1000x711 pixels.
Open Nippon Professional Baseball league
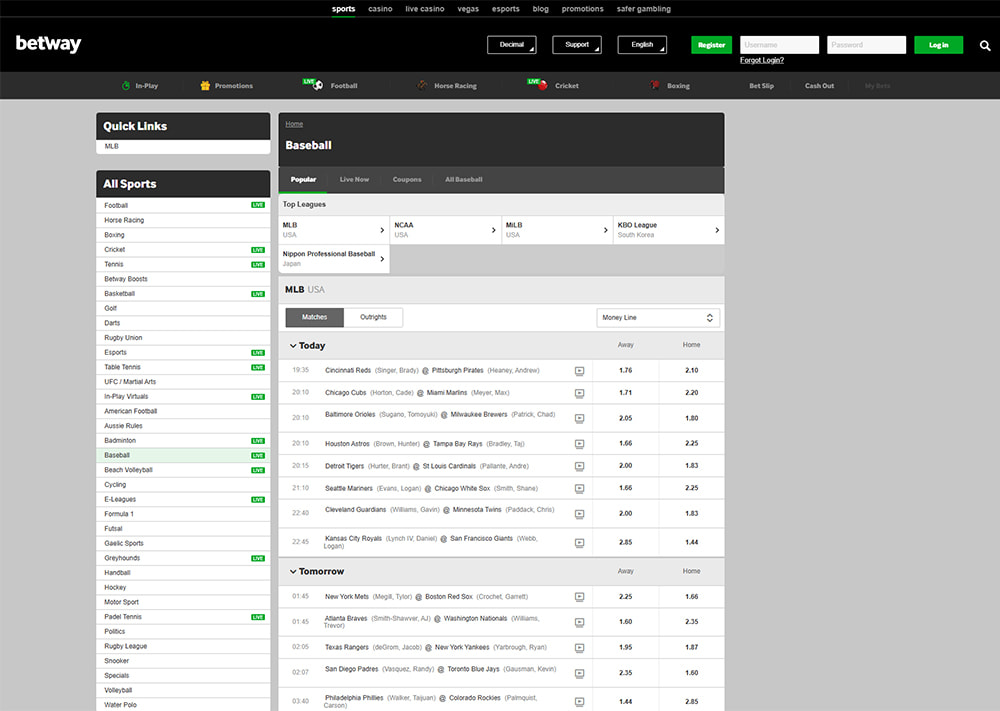click(x=334, y=259)
